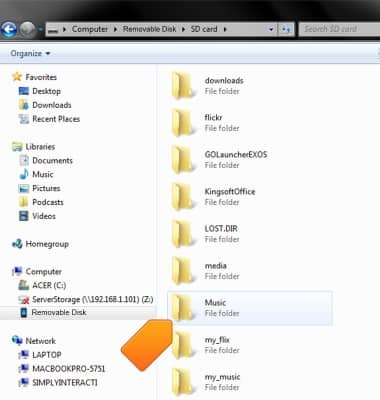Click the ACER (C:) drive icon
The width and height of the screenshot is (380, 400).
(x=24, y=285)
